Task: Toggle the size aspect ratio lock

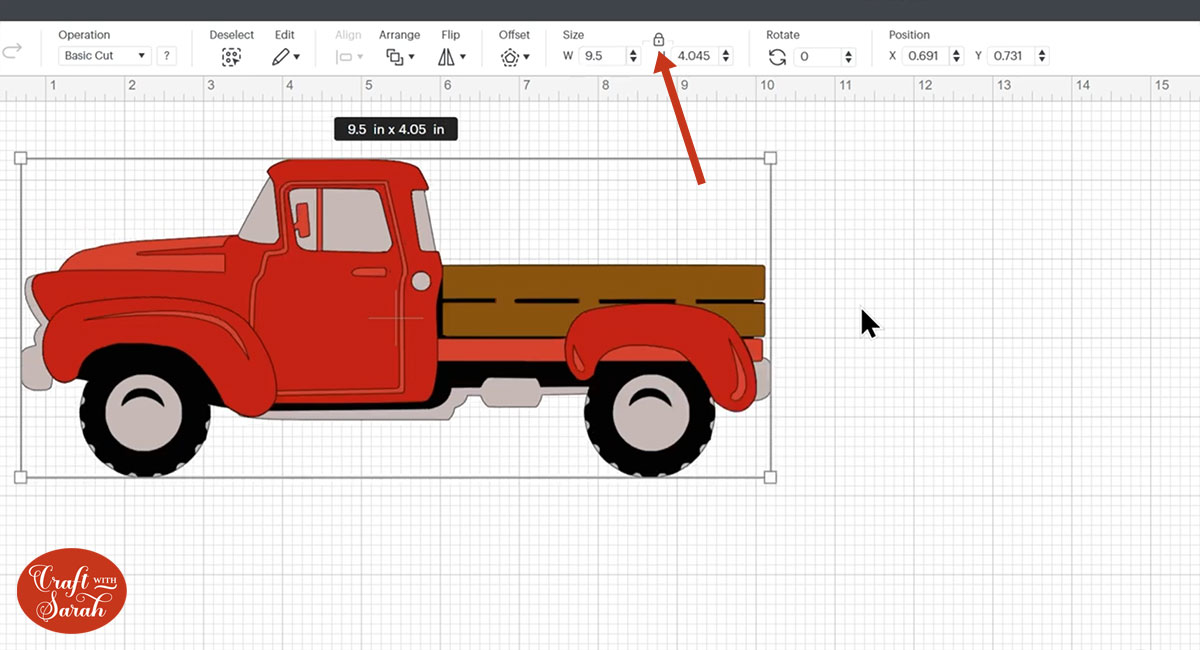Action: [658, 40]
